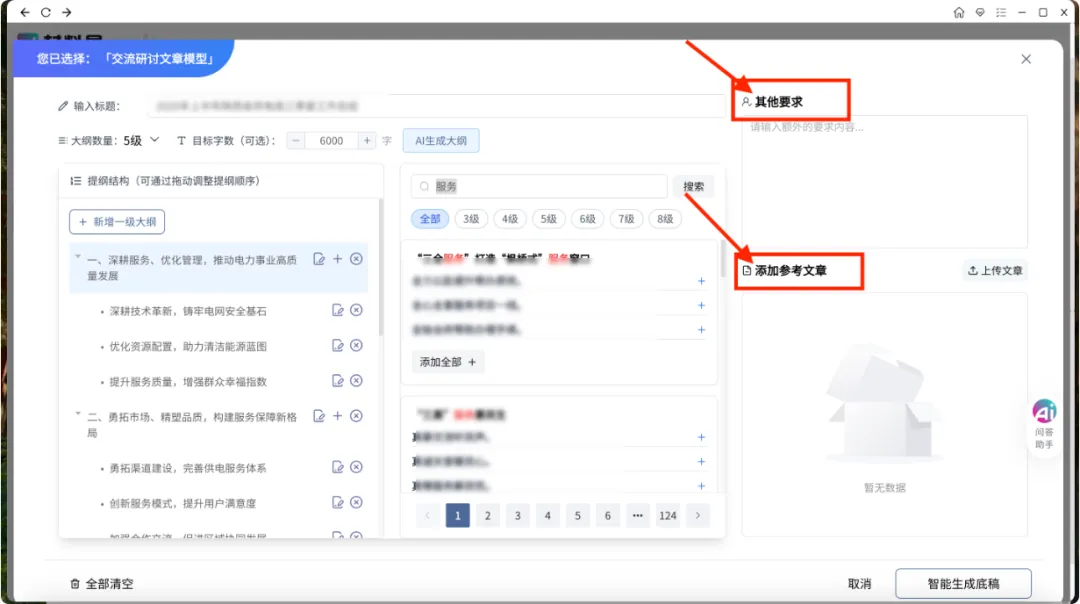Filter results by 5级

click(548, 219)
